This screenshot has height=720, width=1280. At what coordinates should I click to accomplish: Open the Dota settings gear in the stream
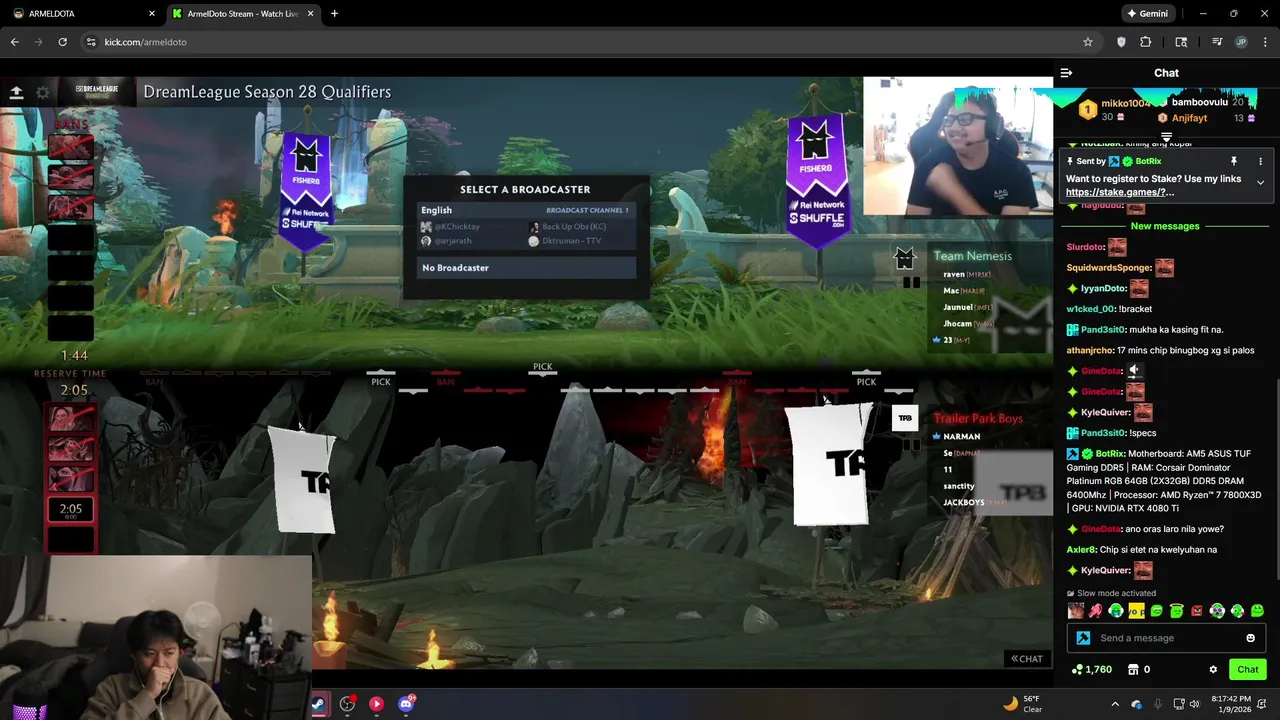43,92
